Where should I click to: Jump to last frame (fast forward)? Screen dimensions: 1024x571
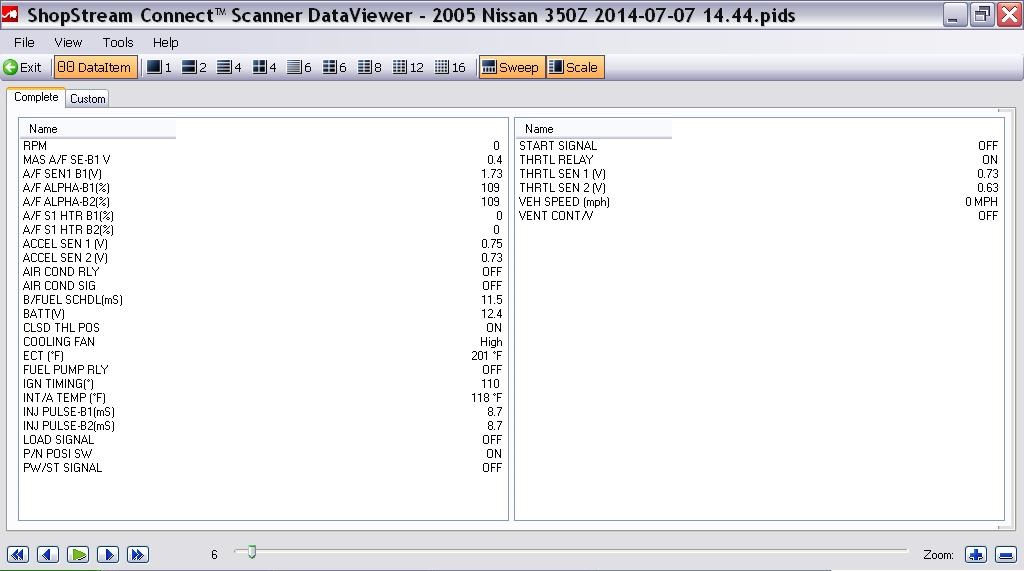click(x=138, y=555)
